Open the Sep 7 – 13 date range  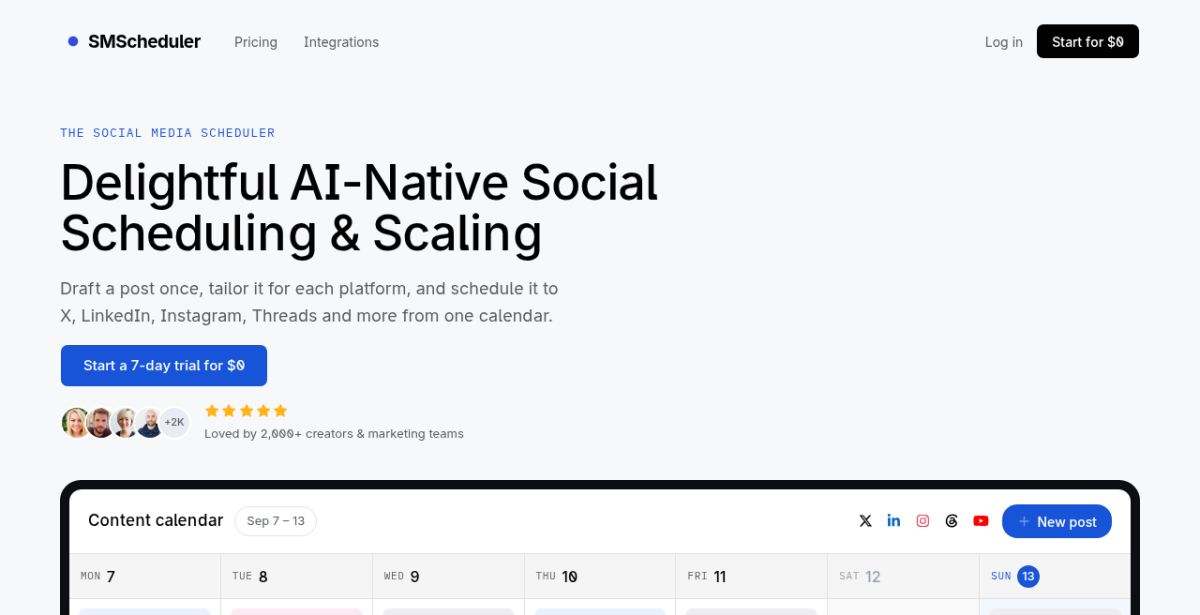pos(276,521)
